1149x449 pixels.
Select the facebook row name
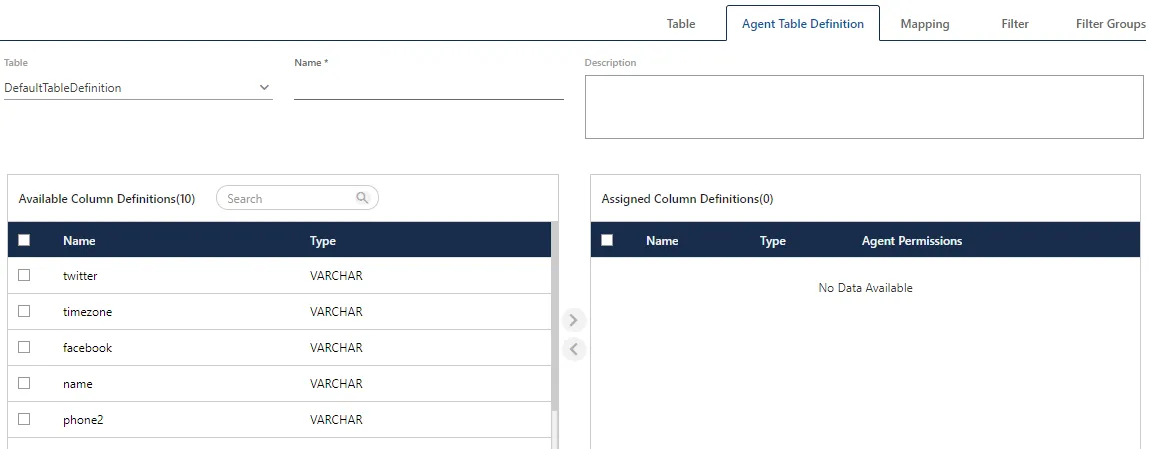tap(87, 347)
